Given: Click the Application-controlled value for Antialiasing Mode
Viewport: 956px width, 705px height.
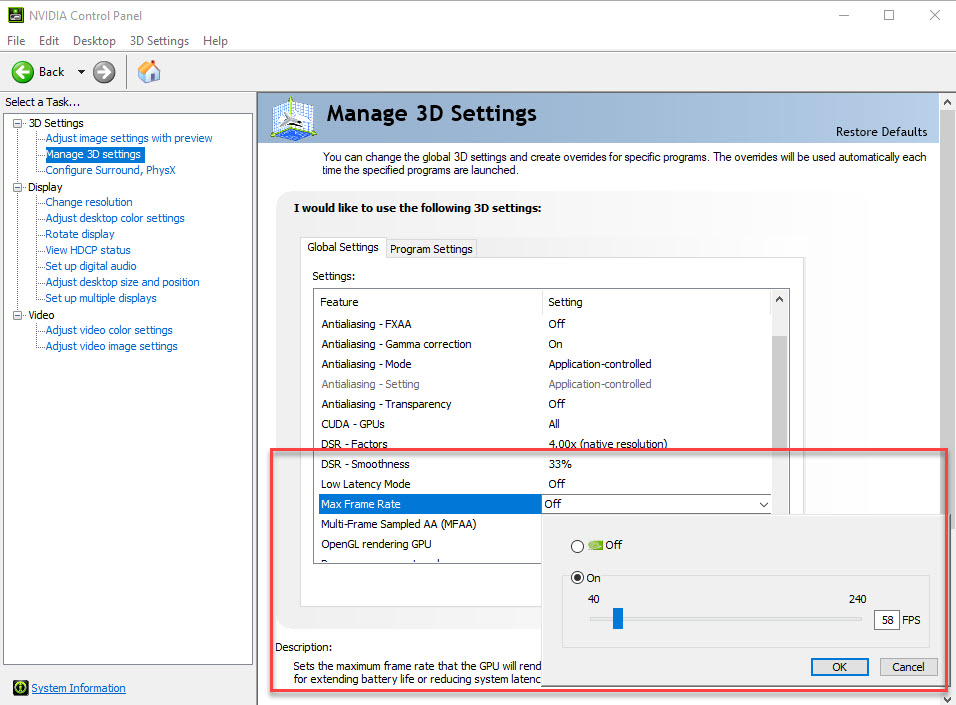Looking at the screenshot, I should [x=600, y=364].
